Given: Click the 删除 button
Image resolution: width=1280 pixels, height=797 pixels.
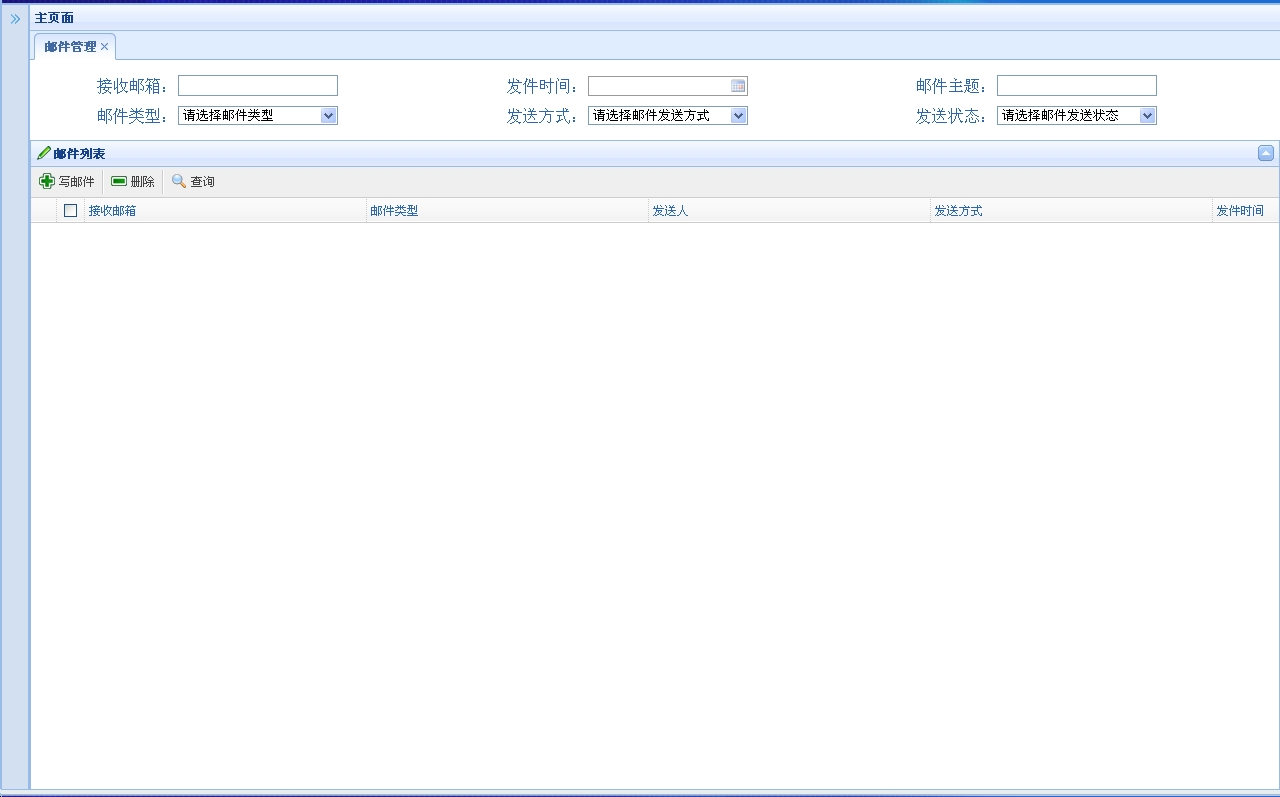Looking at the screenshot, I should [133, 181].
